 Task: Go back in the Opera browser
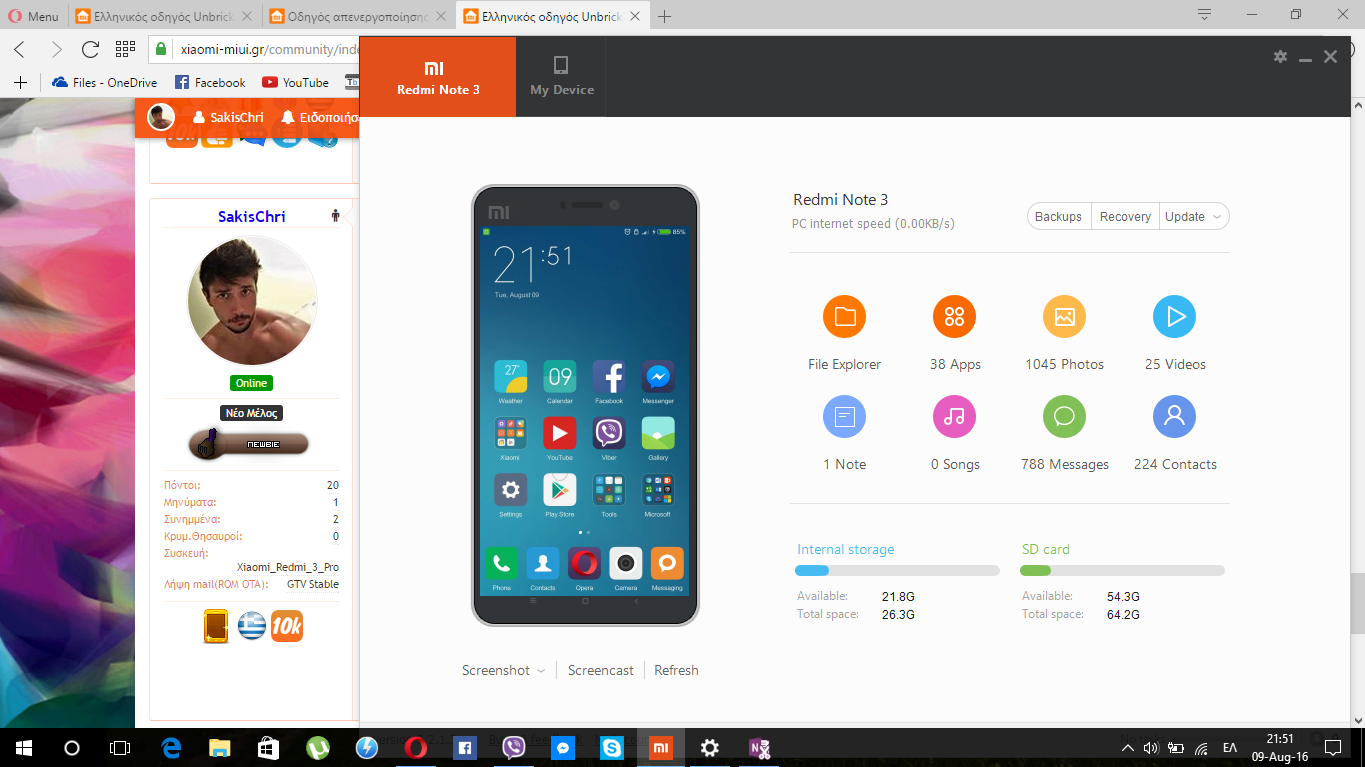(20, 49)
